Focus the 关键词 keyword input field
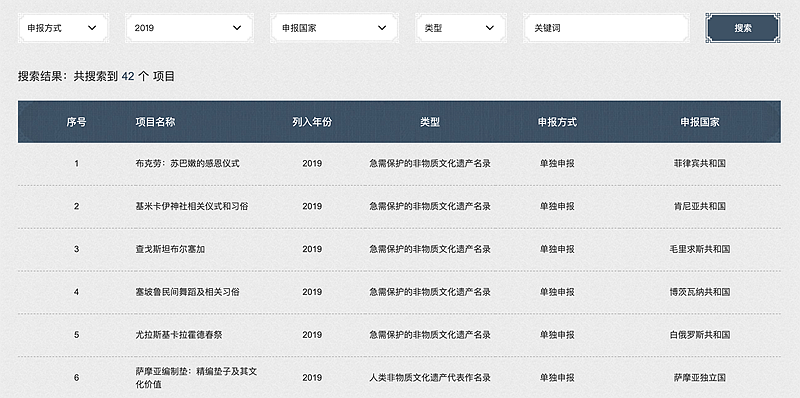The image size is (800, 398). coord(606,28)
